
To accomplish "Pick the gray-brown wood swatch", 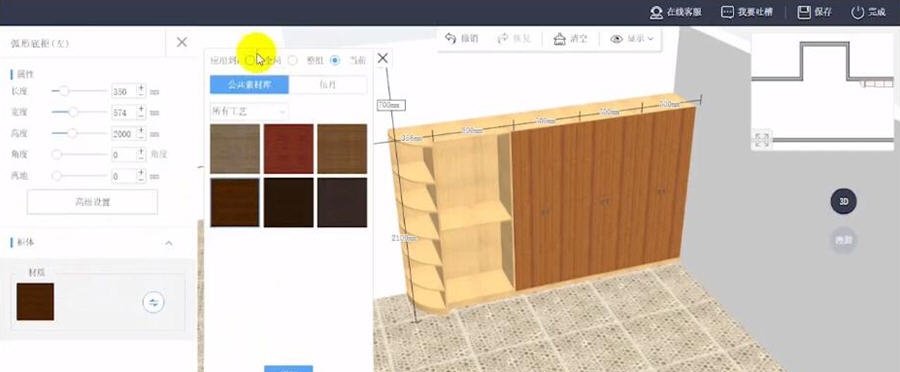I will (x=235, y=149).
